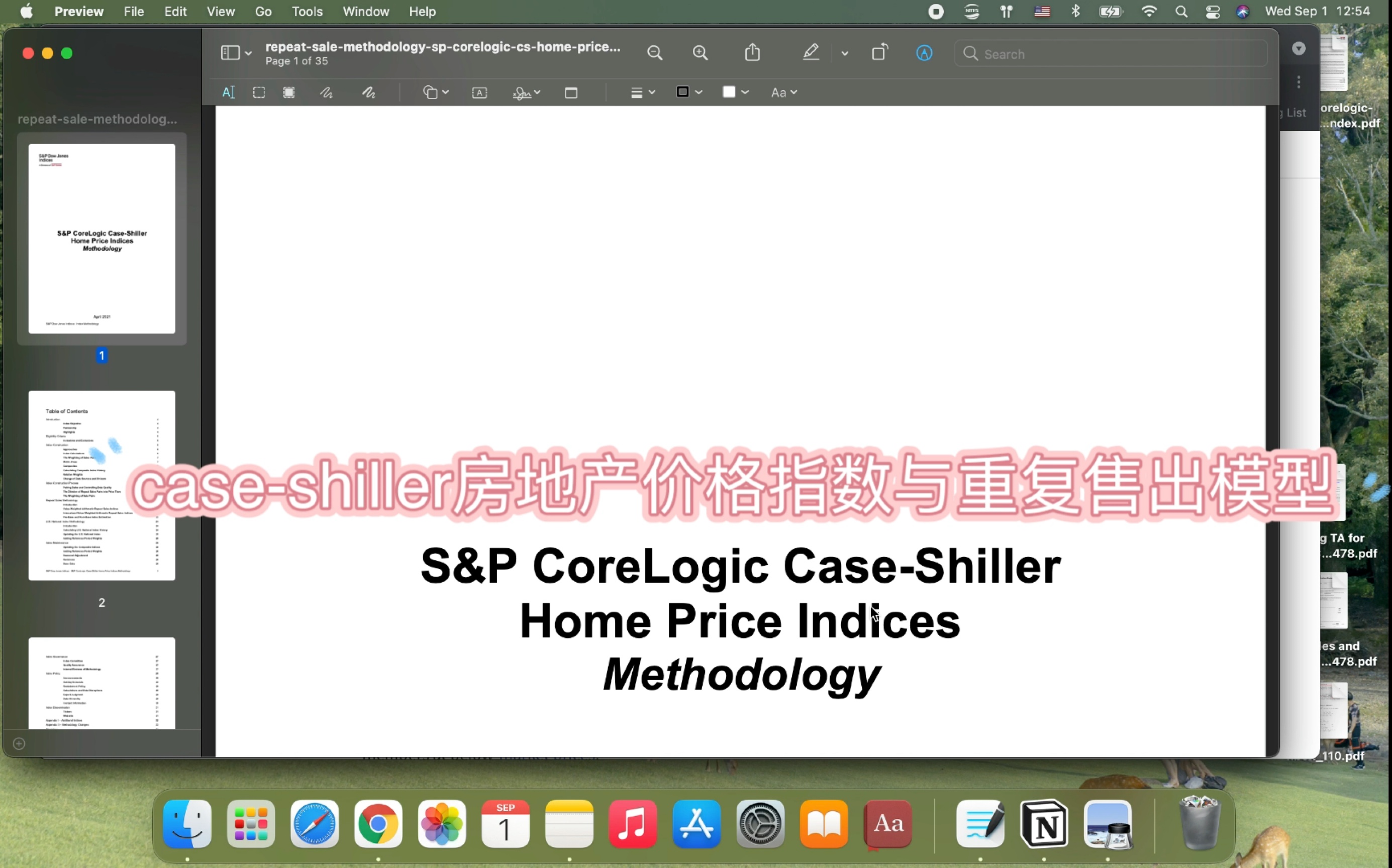Viewport: 1392px width, 868px height.
Task: Expand the text style dropdown
Action: pos(783,92)
